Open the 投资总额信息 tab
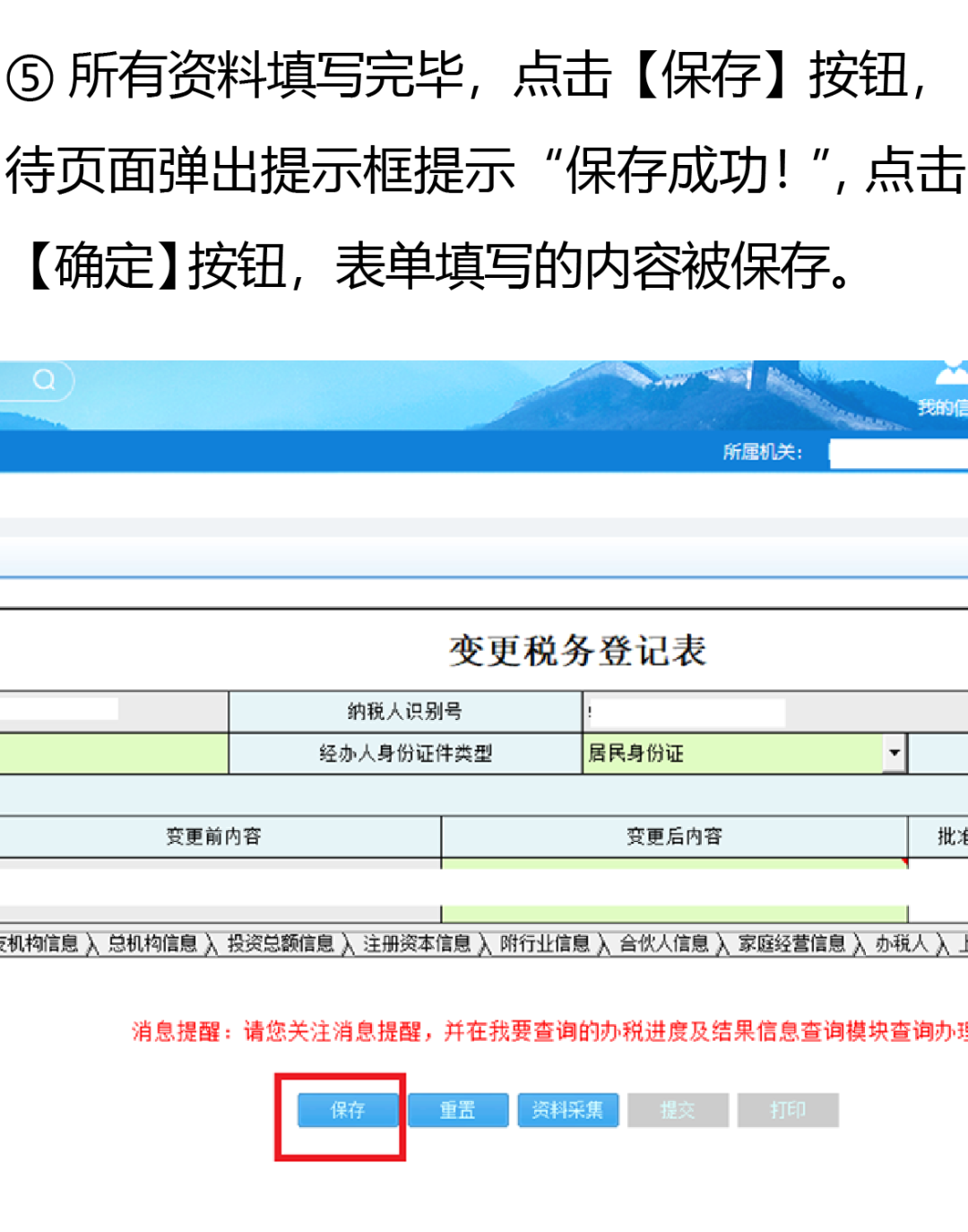Image resolution: width=968 pixels, height=1232 pixels. click(x=280, y=943)
